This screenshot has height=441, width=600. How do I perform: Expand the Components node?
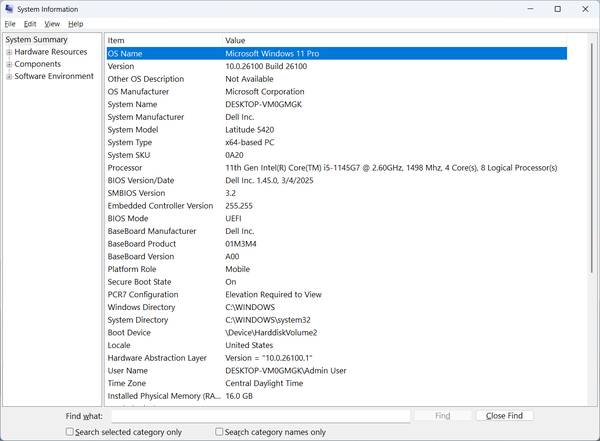[x=9, y=64]
